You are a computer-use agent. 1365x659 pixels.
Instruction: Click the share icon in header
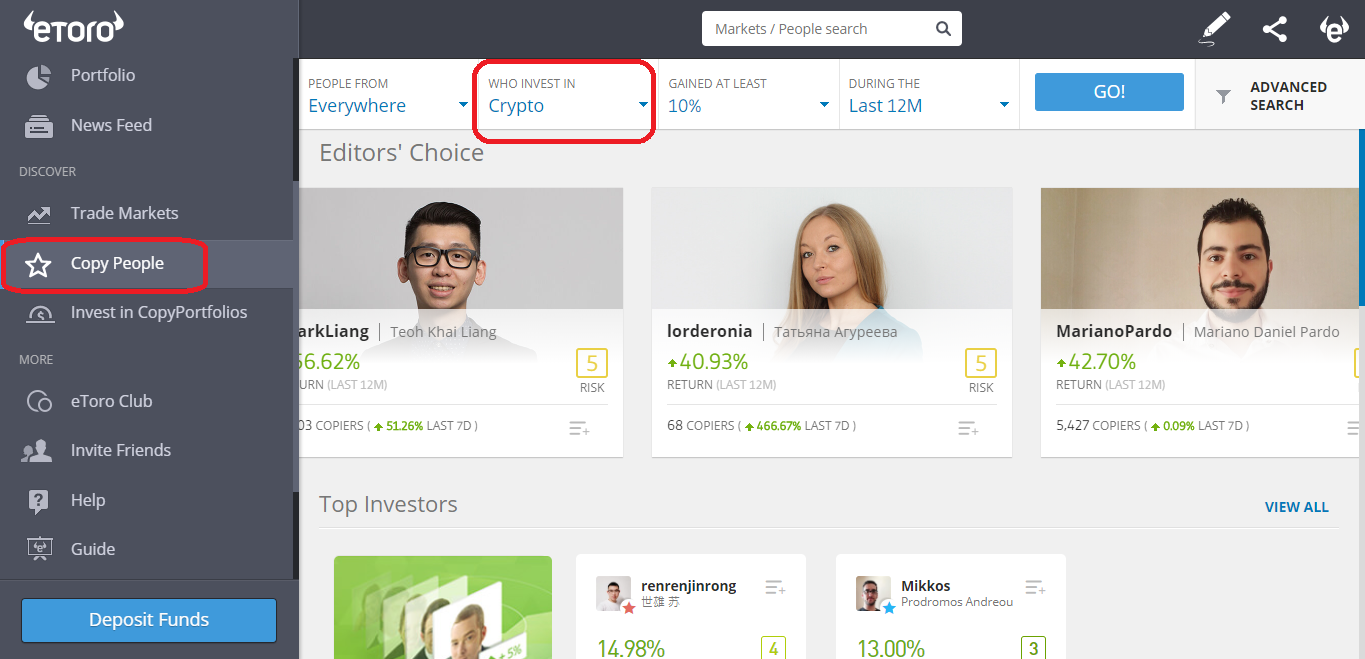(1274, 29)
